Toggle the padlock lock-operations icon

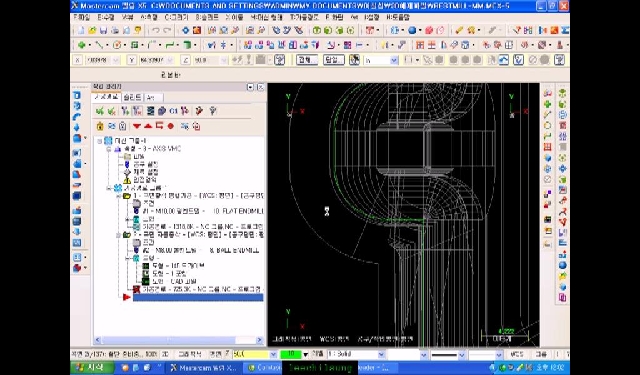coord(100,126)
